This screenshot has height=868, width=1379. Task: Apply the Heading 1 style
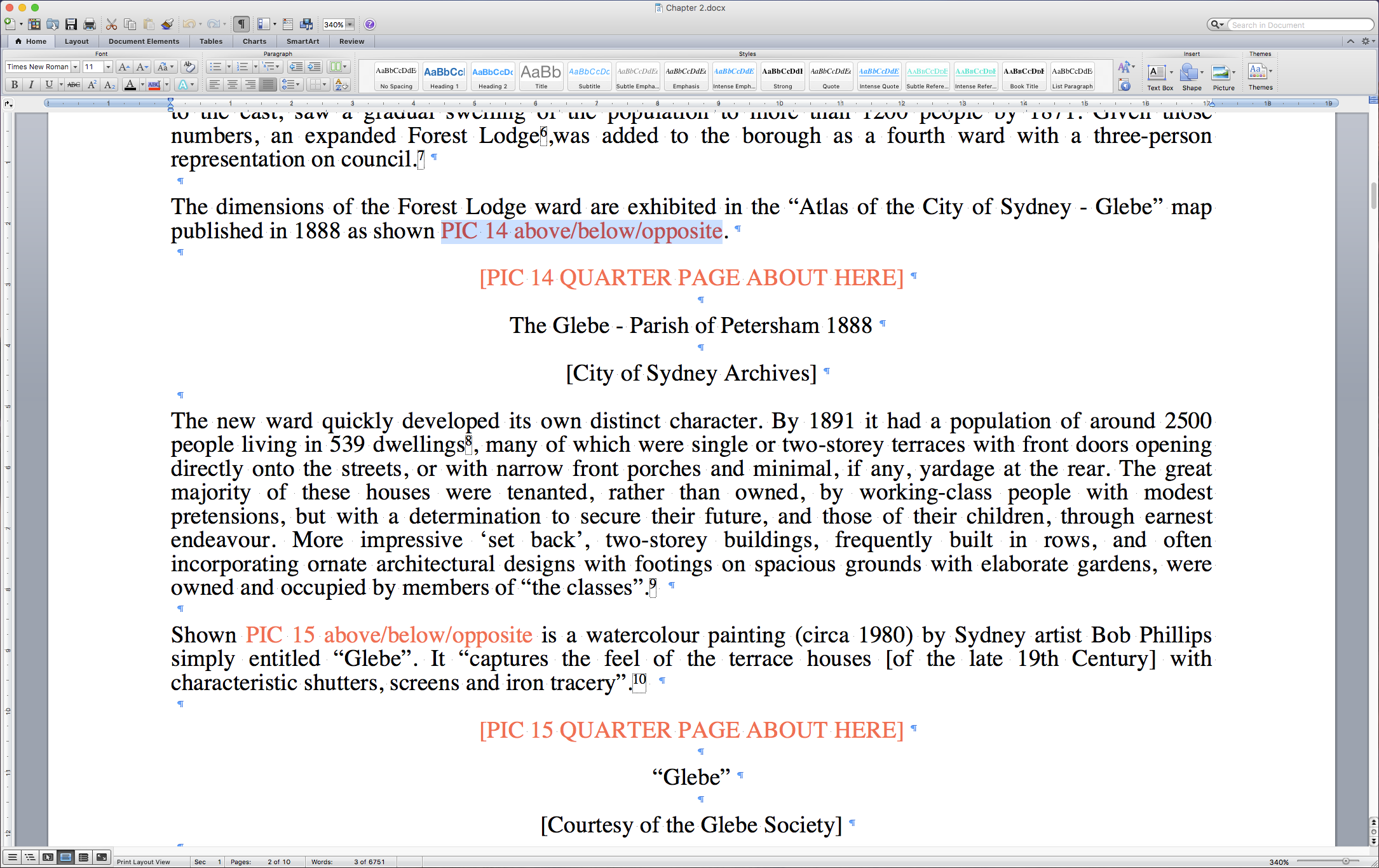tap(444, 76)
